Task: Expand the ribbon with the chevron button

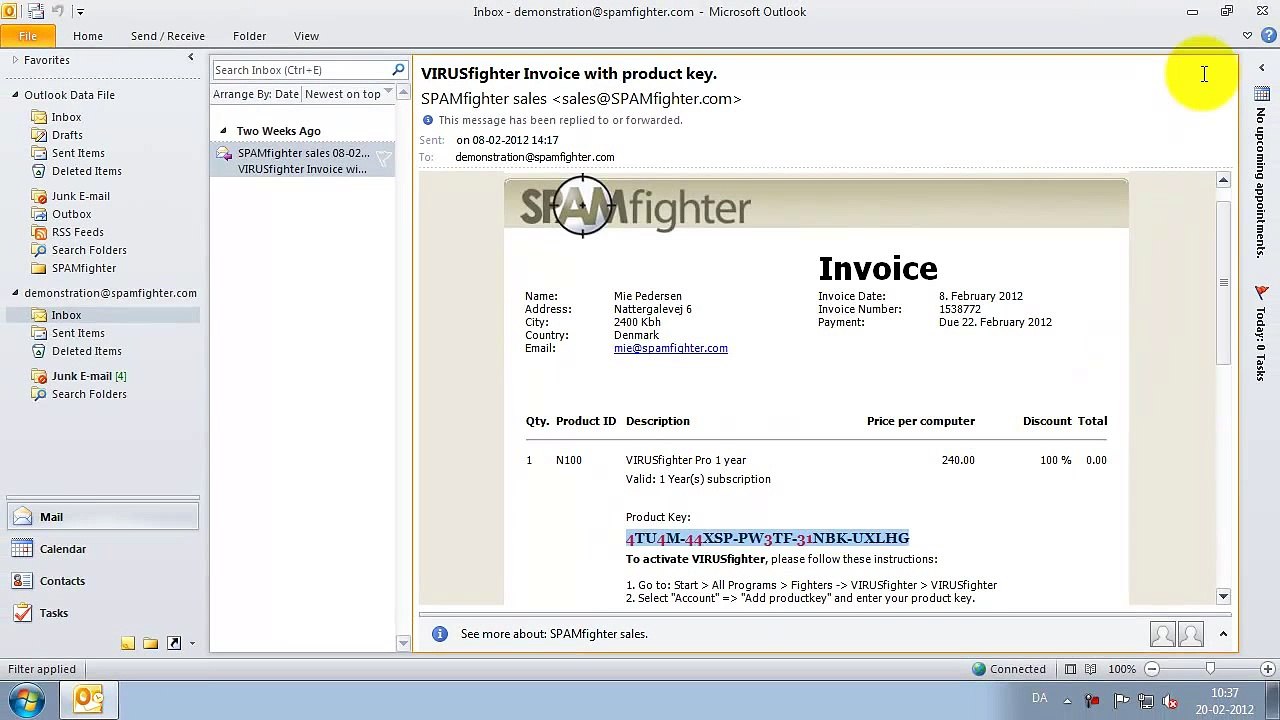Action: pos(1247,36)
